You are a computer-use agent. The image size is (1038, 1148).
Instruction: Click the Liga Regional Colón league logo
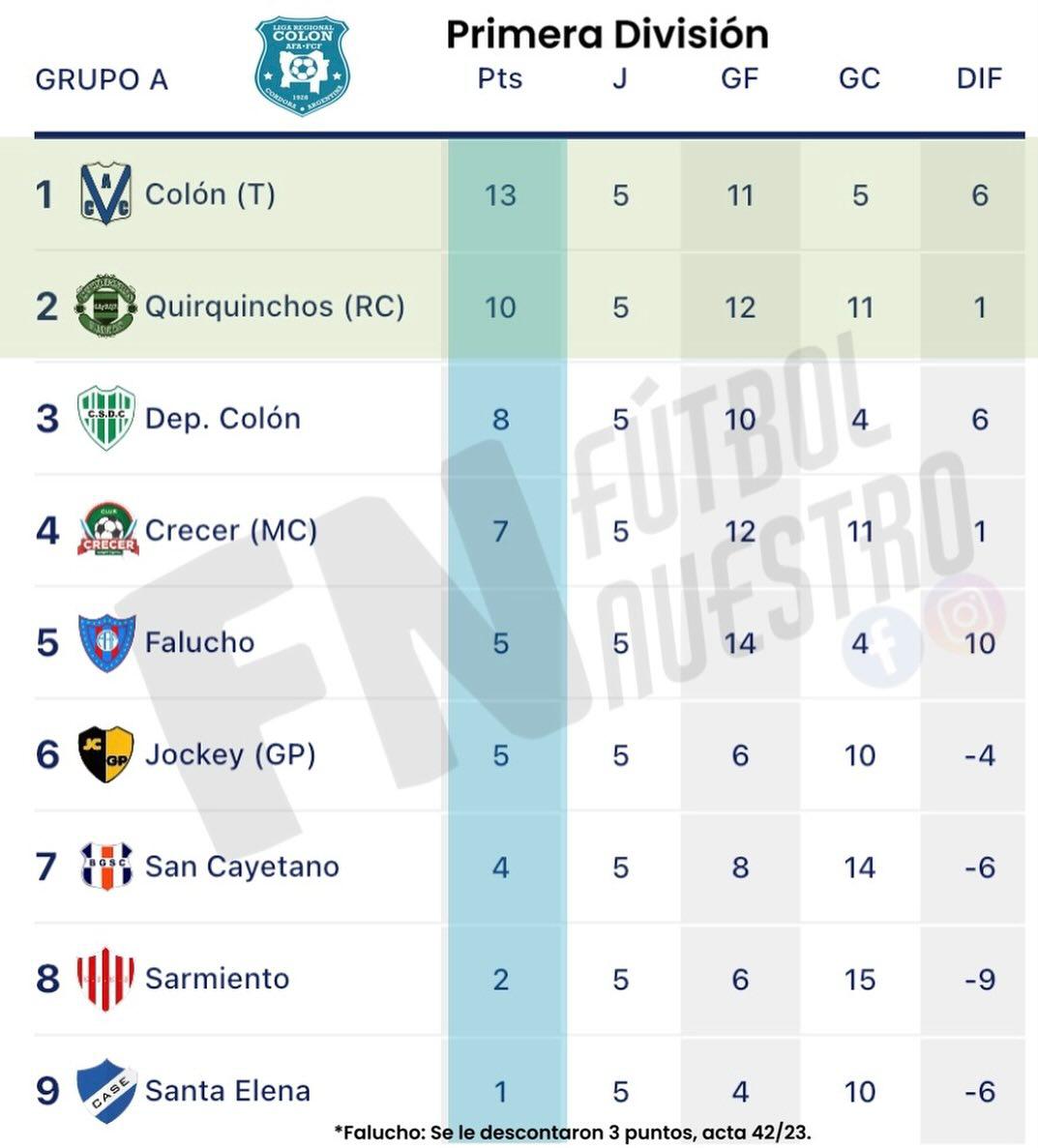pyautogui.click(x=303, y=66)
